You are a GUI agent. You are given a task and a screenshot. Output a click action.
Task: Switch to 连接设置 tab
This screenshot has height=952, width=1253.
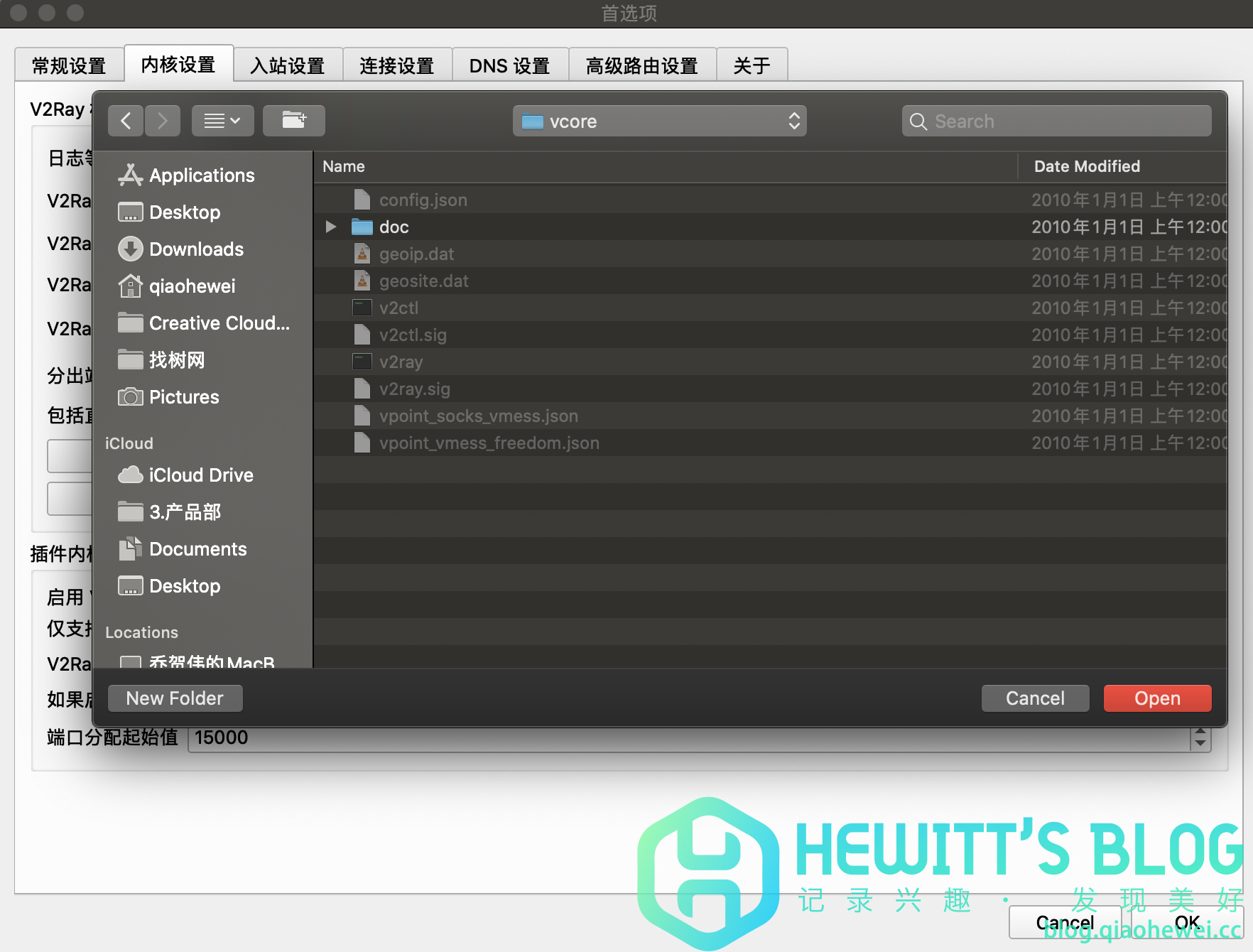click(x=397, y=65)
